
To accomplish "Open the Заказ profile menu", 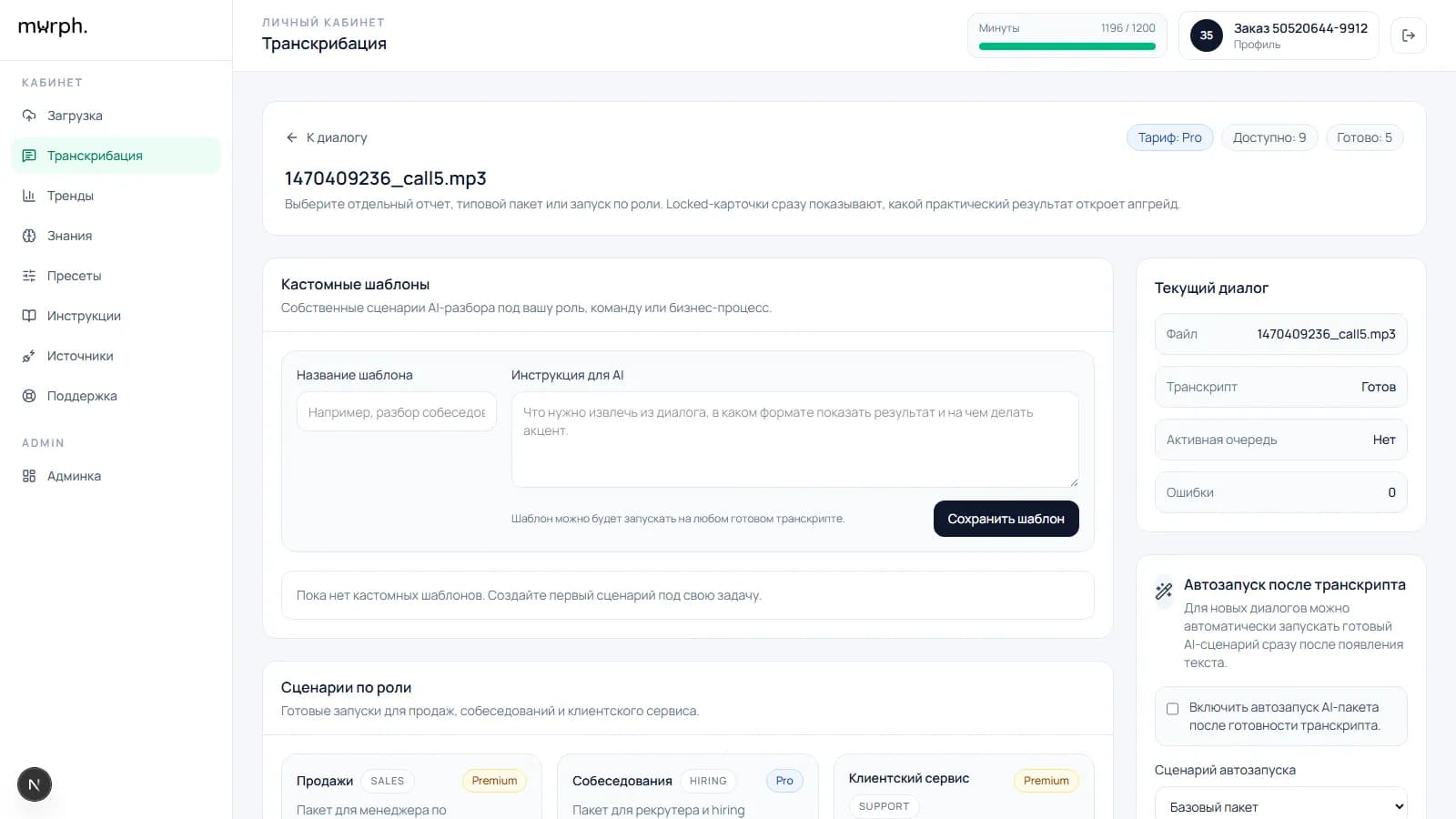I will point(1279,35).
